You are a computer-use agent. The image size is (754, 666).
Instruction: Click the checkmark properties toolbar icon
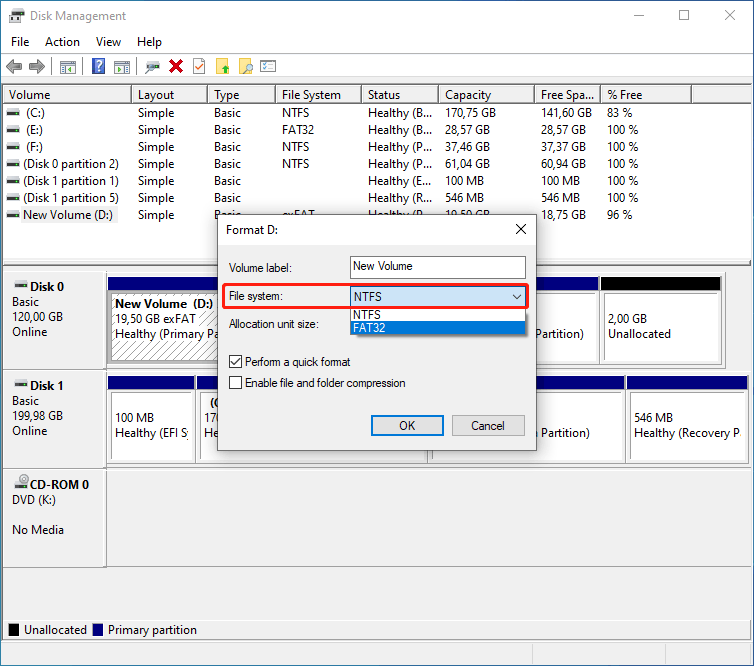click(x=199, y=66)
